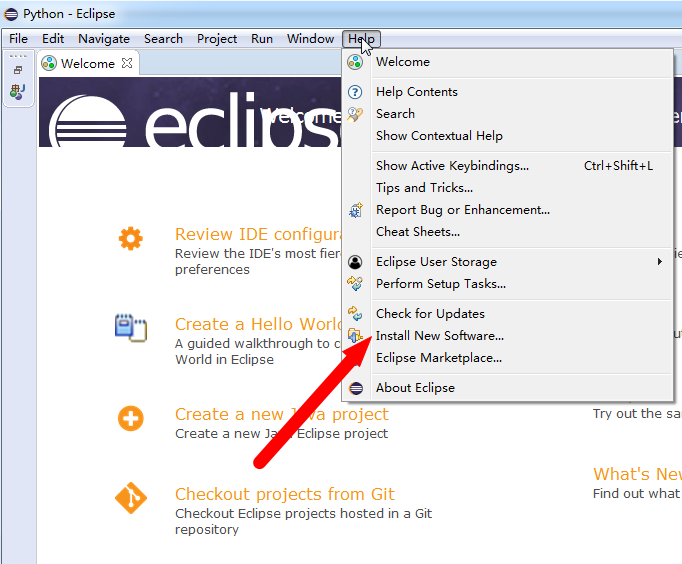
Task: Open the Project menu
Action: tap(217, 39)
